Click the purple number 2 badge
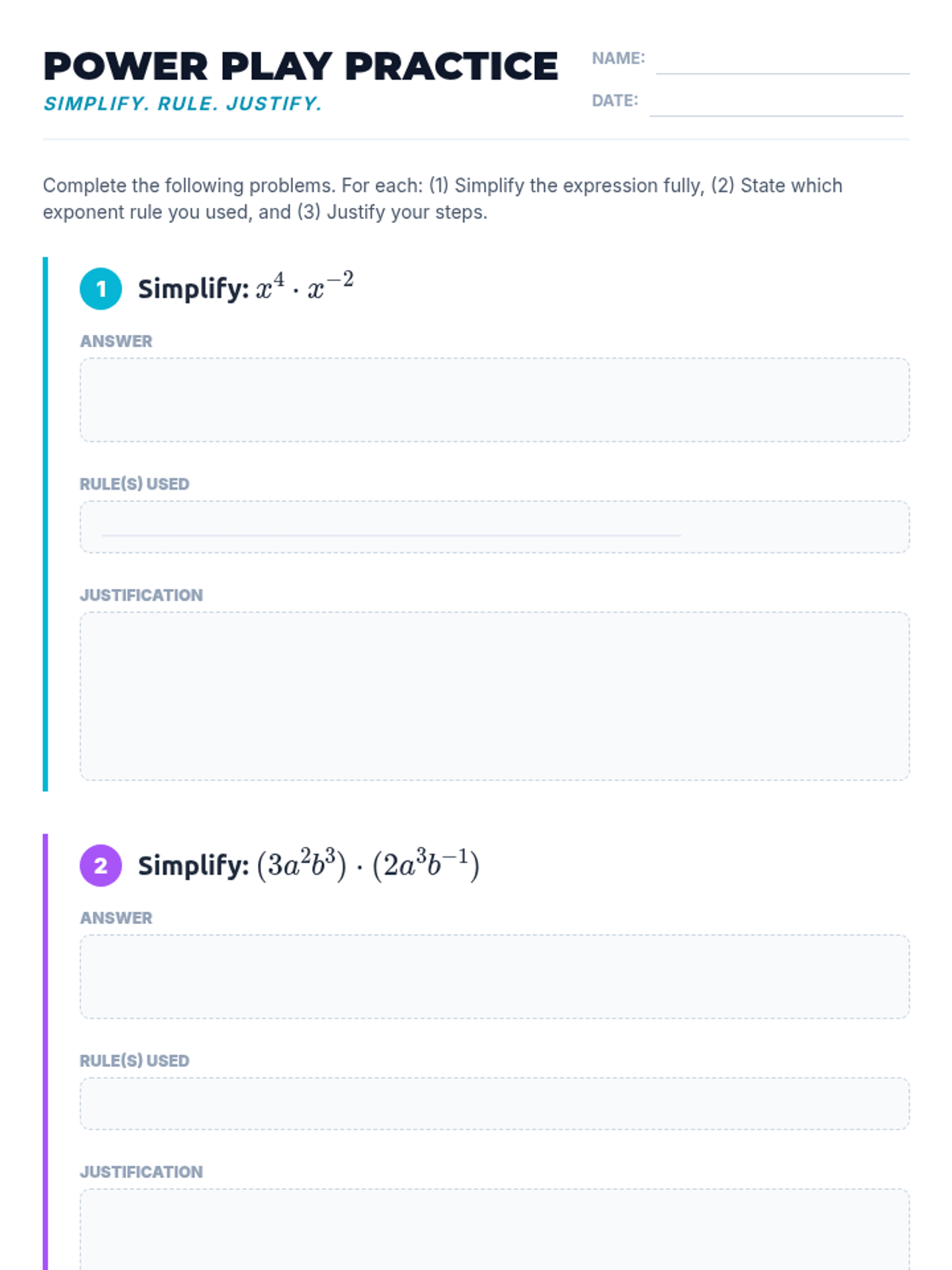952x1270 pixels. tap(101, 865)
